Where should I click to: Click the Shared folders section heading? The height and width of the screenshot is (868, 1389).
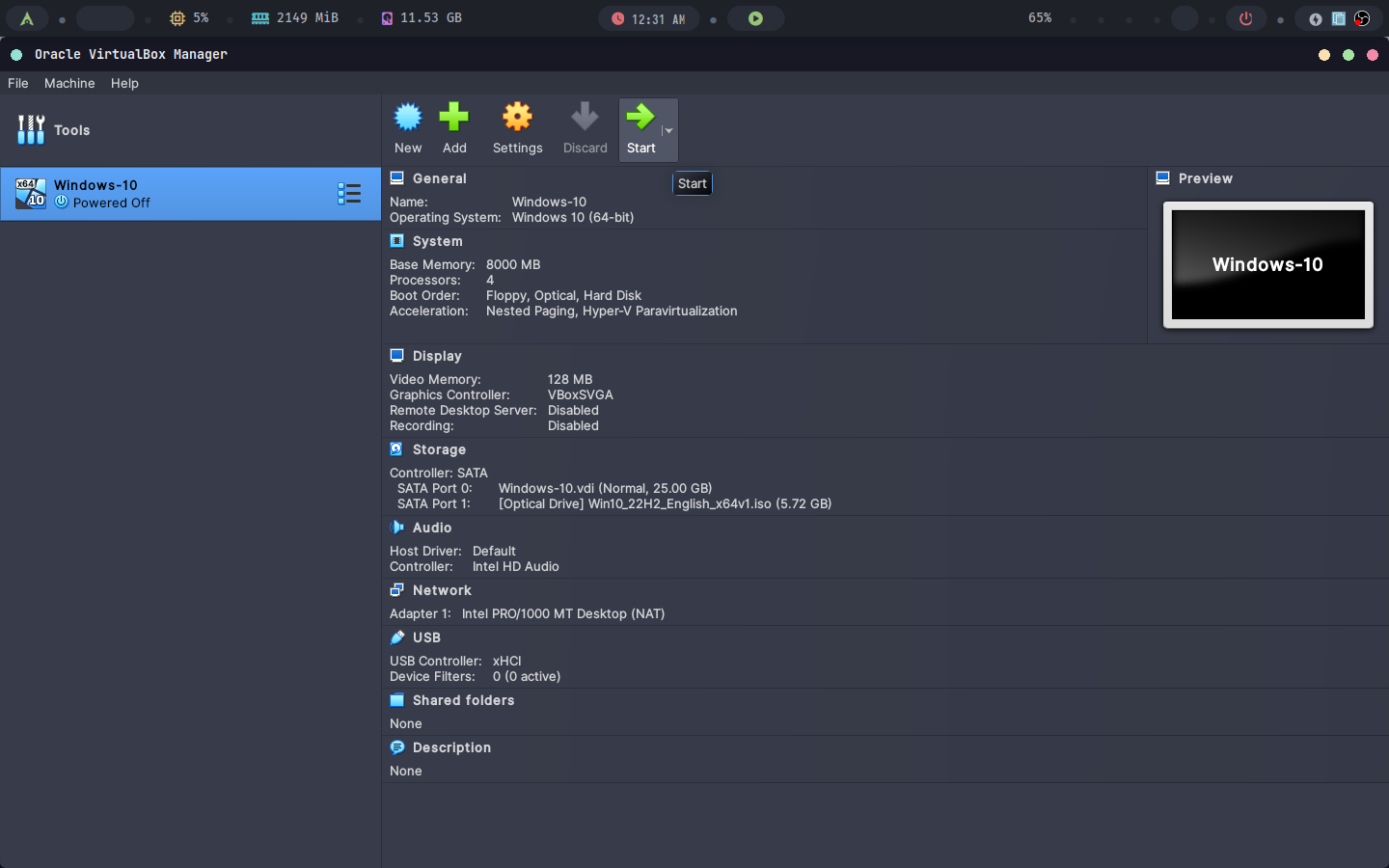[463, 700]
